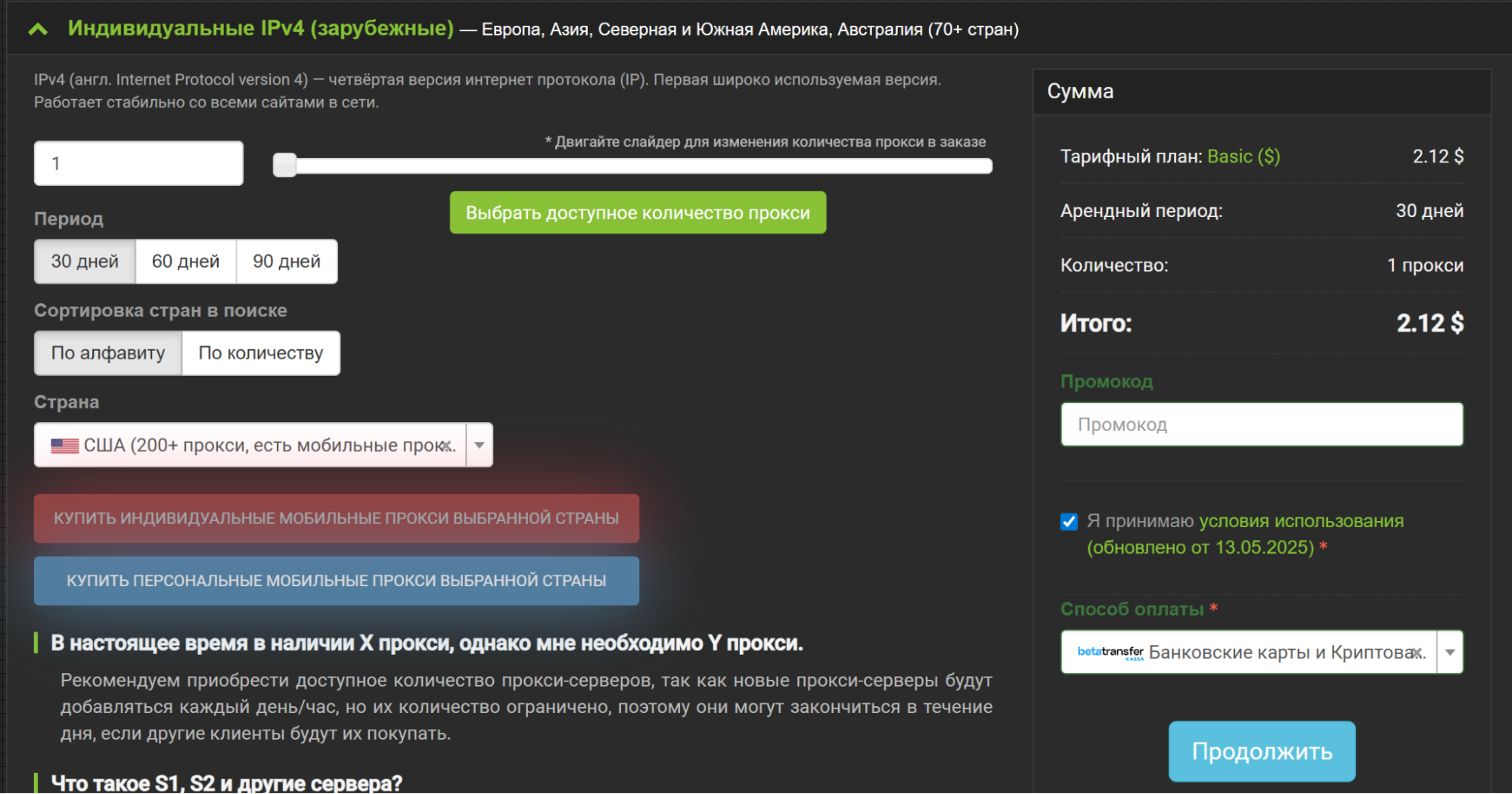
Task: Click the Basic ($) tariff plan link
Action: 1245,157
